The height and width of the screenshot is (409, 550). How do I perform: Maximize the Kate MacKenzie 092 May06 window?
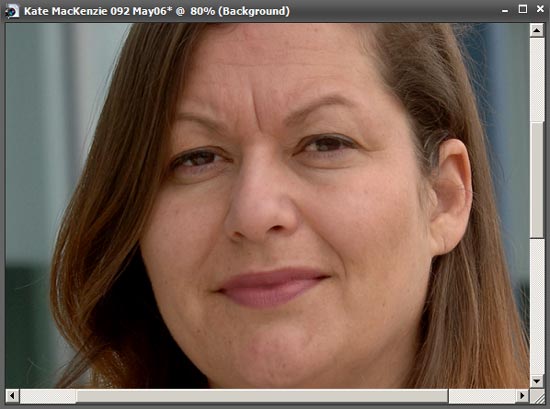[523, 9]
